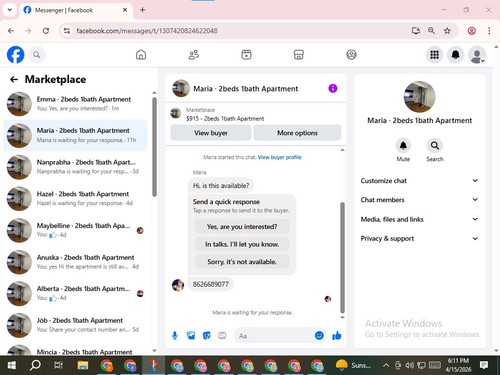Click the chat messages scrollbar
Image resolution: width=500 pixels, height=375 pixels.
pyautogui.click(x=342, y=257)
